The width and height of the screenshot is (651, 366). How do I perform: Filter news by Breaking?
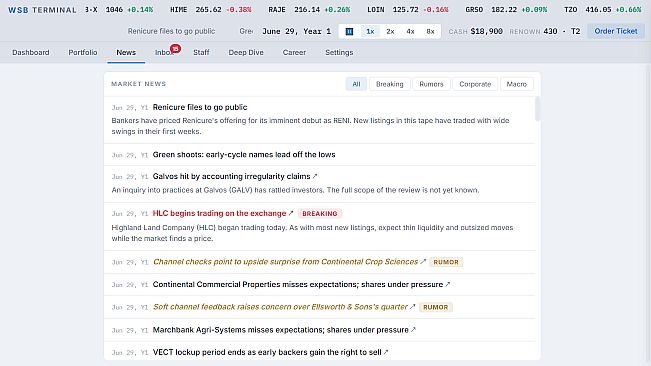click(x=389, y=84)
